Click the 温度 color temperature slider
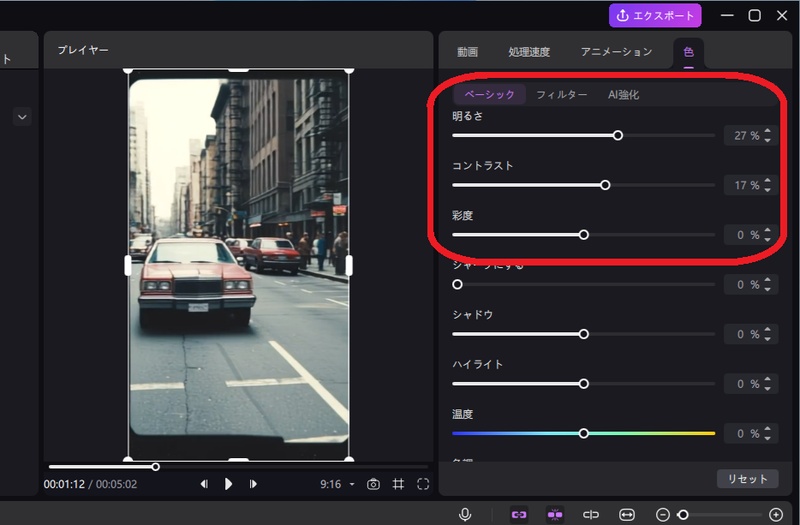The image size is (800, 525). click(584, 433)
